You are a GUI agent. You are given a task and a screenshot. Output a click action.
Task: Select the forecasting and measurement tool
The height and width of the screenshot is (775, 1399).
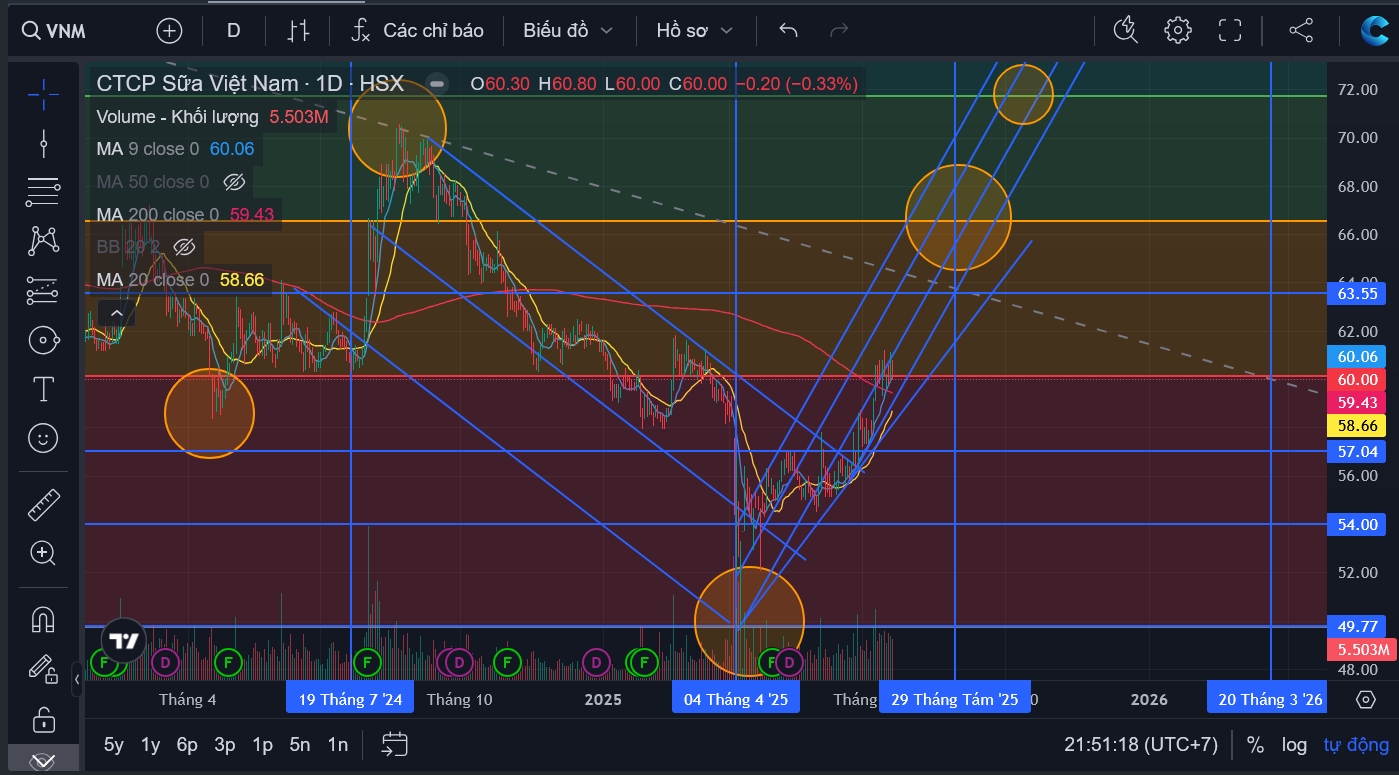pyautogui.click(x=43, y=290)
